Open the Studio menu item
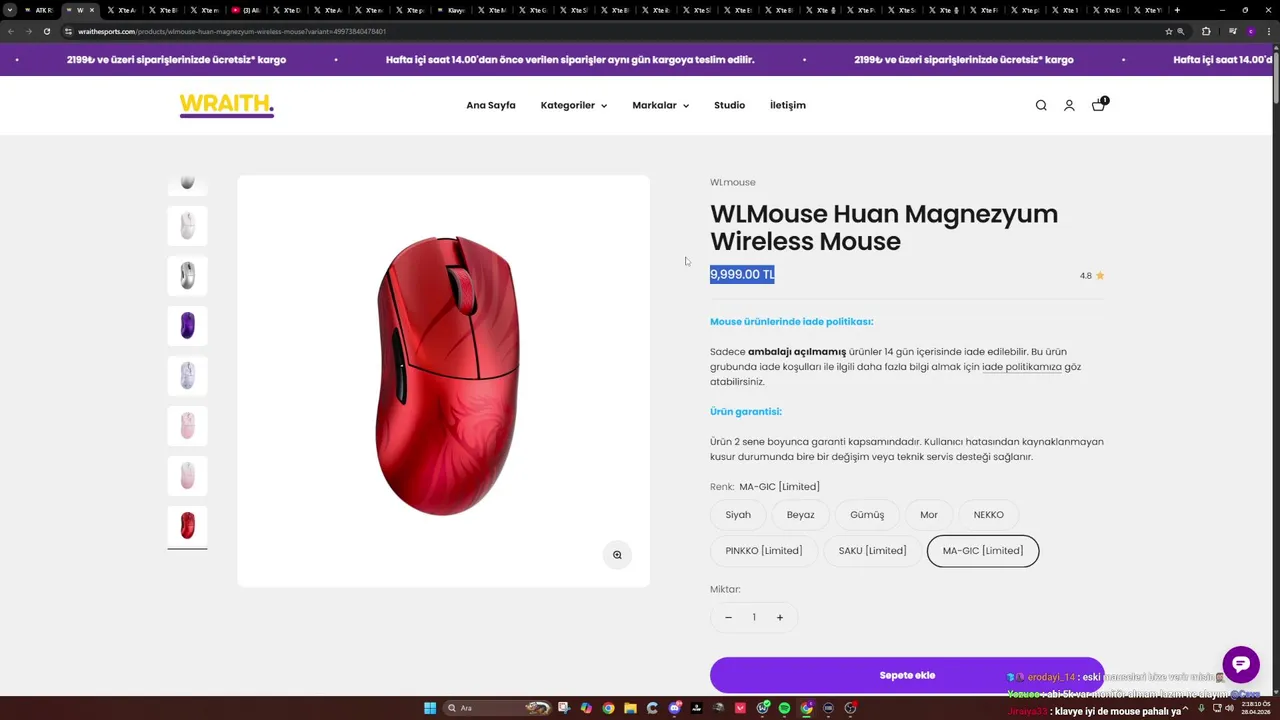 tap(729, 105)
